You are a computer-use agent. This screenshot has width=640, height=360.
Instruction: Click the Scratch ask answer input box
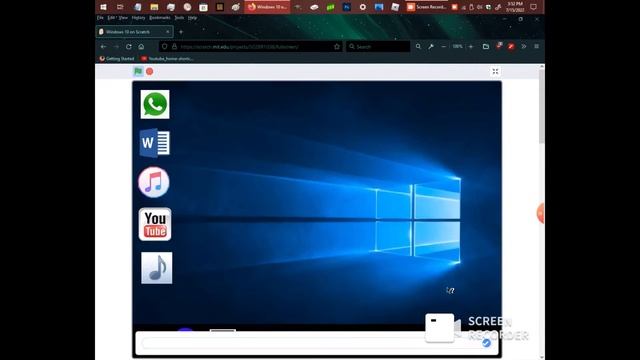pyautogui.click(x=312, y=343)
